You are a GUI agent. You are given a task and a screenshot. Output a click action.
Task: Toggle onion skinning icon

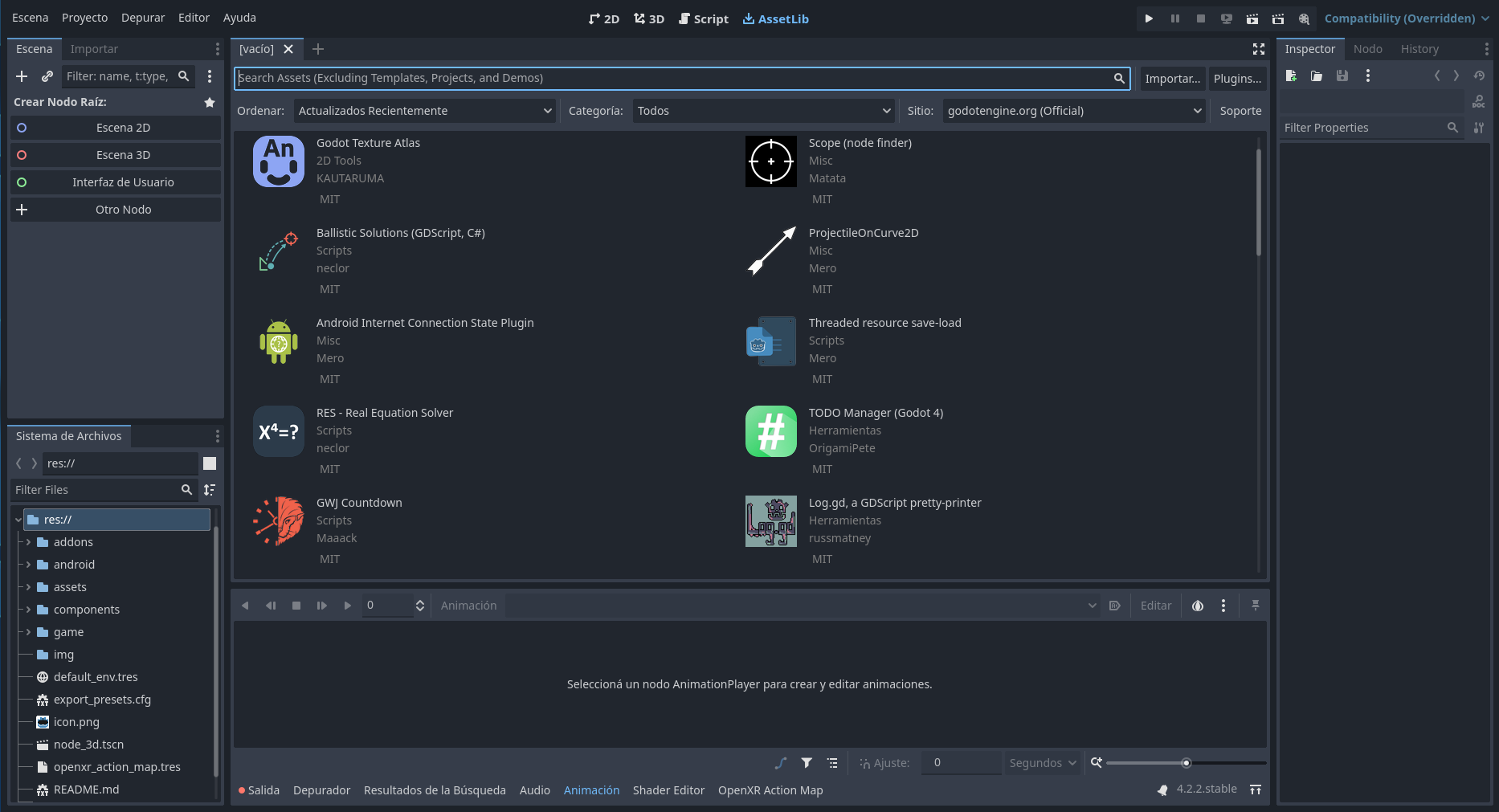(x=1198, y=606)
